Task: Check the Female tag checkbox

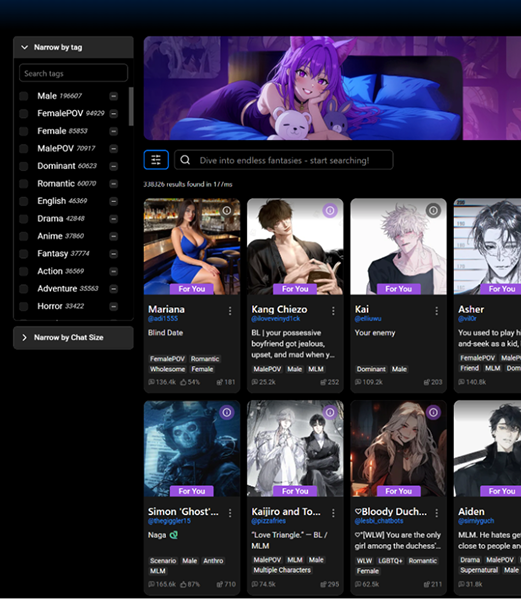Action: [x=24, y=131]
